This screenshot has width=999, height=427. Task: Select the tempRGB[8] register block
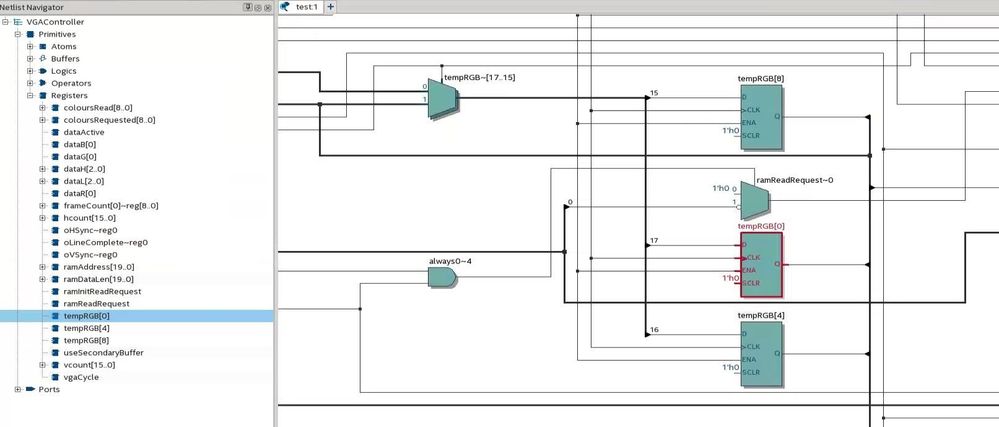tap(762, 118)
